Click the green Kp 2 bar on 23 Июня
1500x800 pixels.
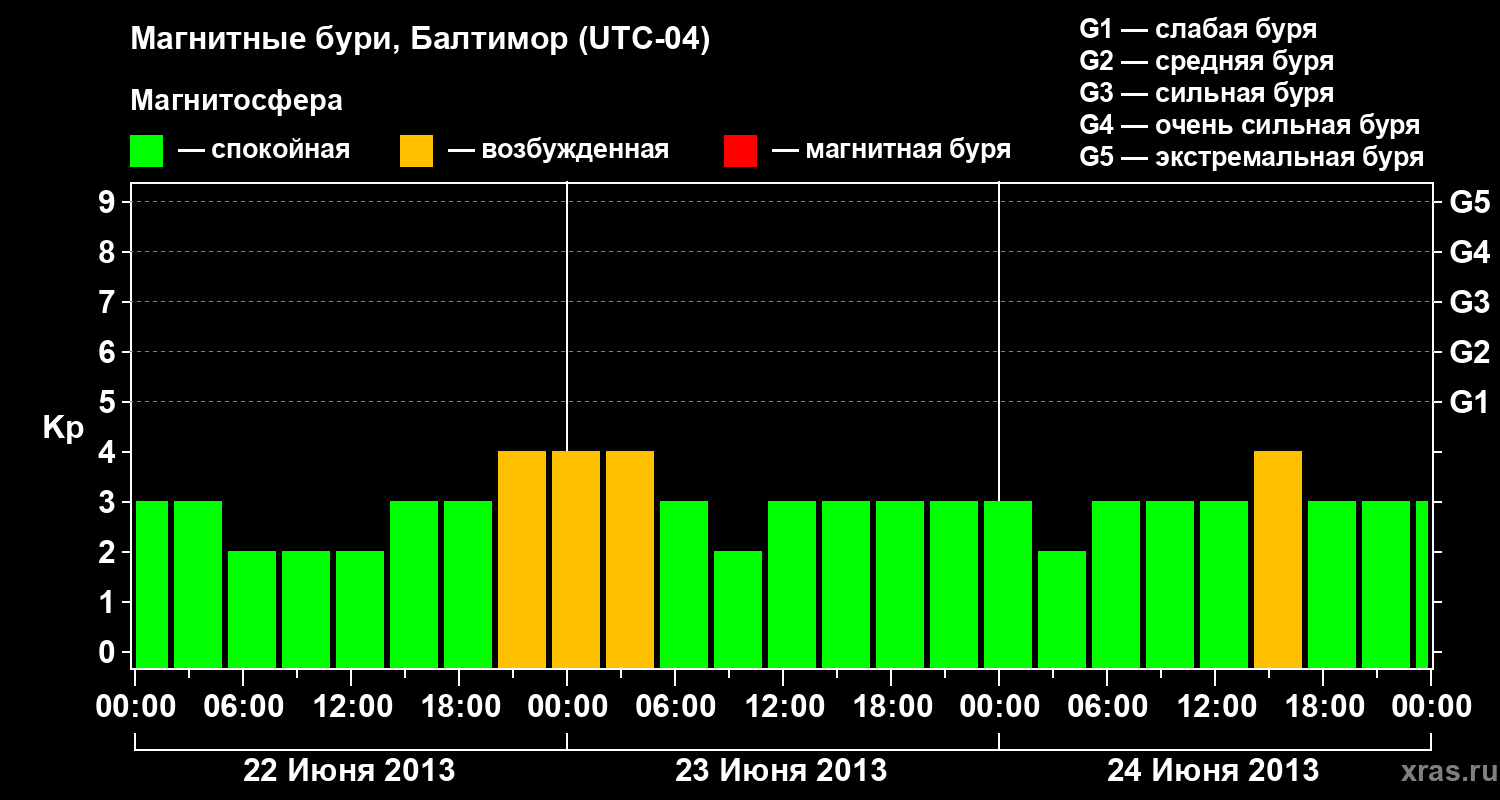coord(738,610)
